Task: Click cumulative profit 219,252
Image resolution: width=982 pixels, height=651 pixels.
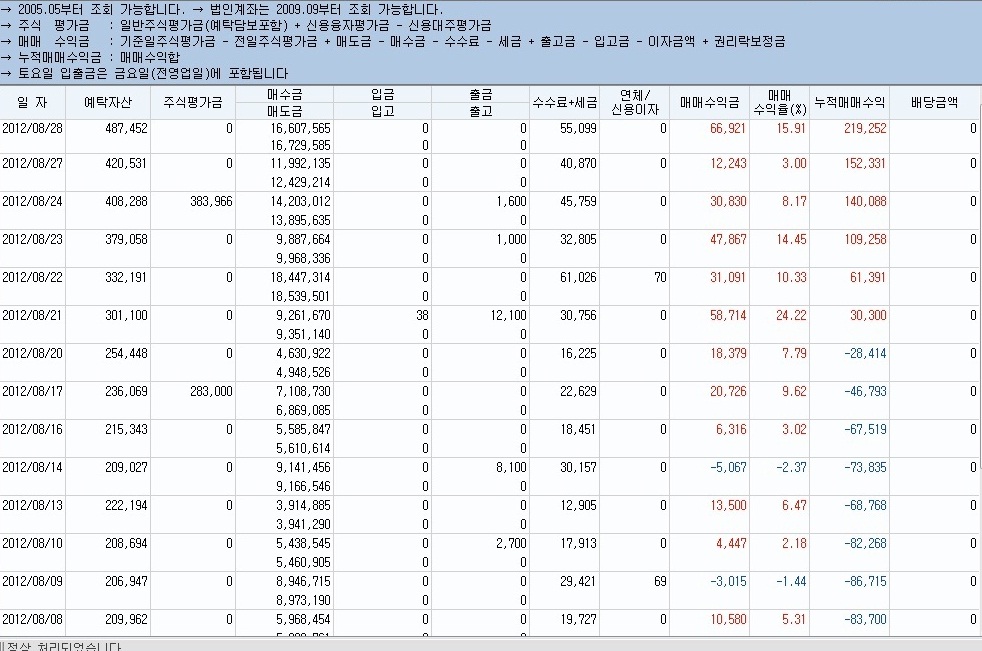Action: click(x=865, y=128)
